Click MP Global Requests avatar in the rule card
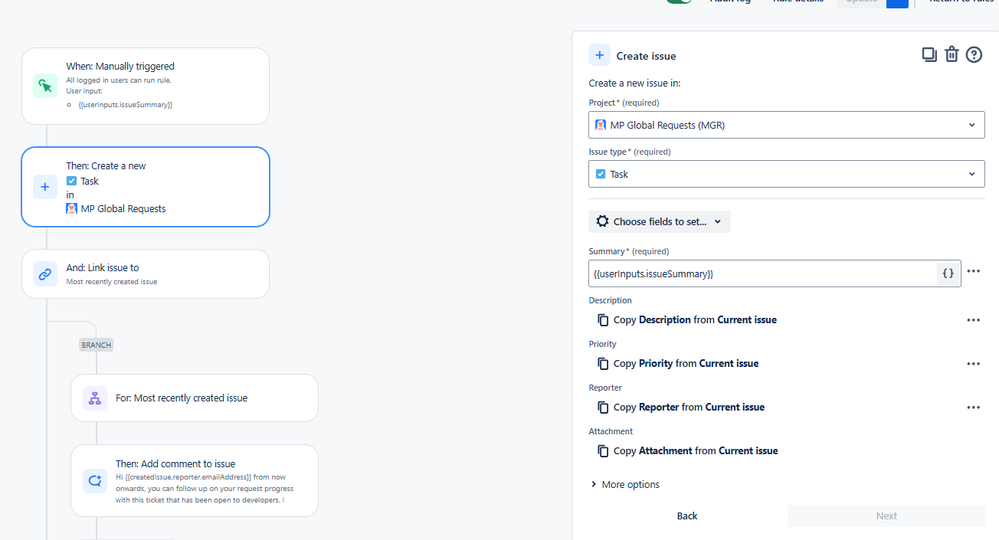 [x=72, y=208]
